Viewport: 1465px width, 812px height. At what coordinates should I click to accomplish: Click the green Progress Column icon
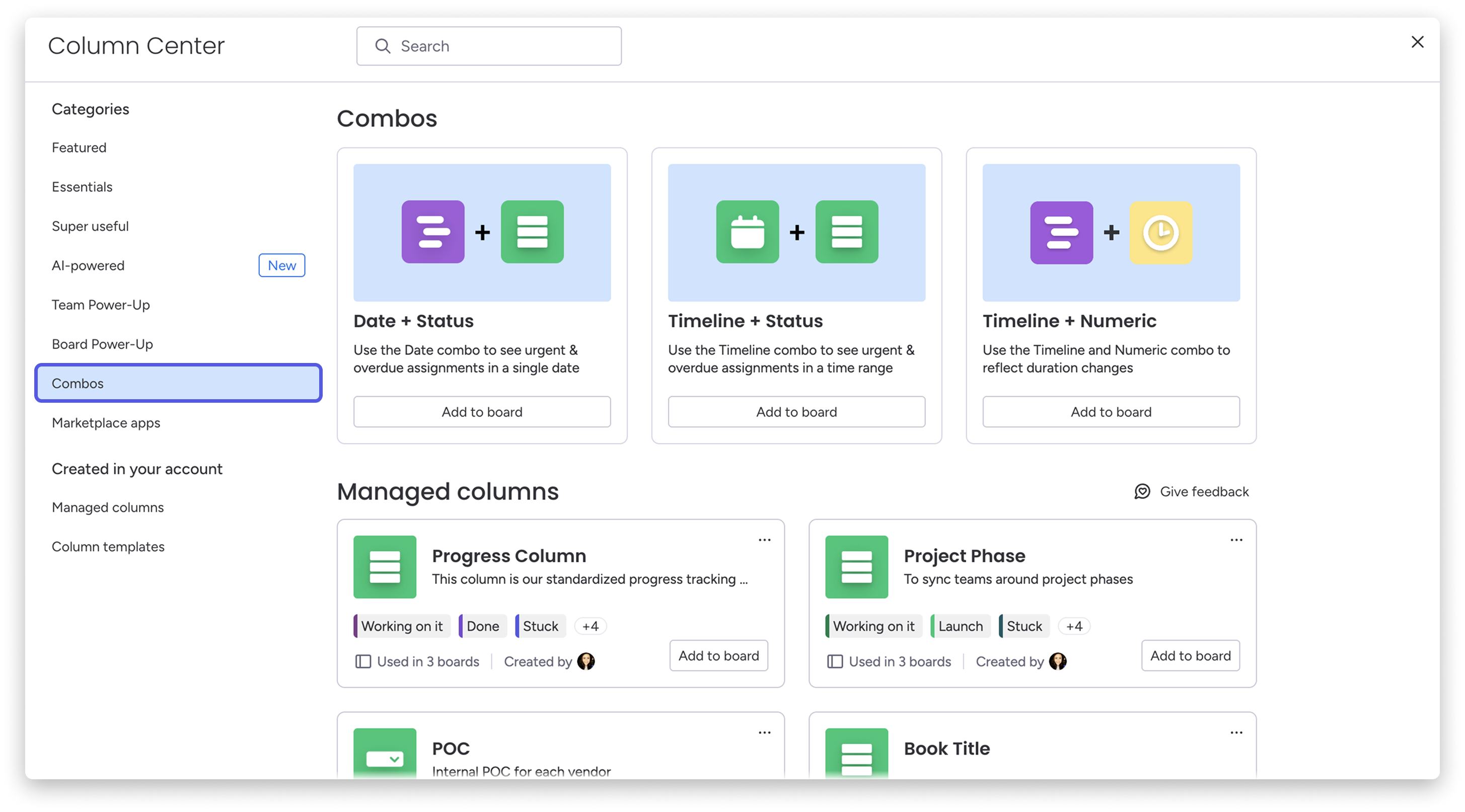pos(385,567)
